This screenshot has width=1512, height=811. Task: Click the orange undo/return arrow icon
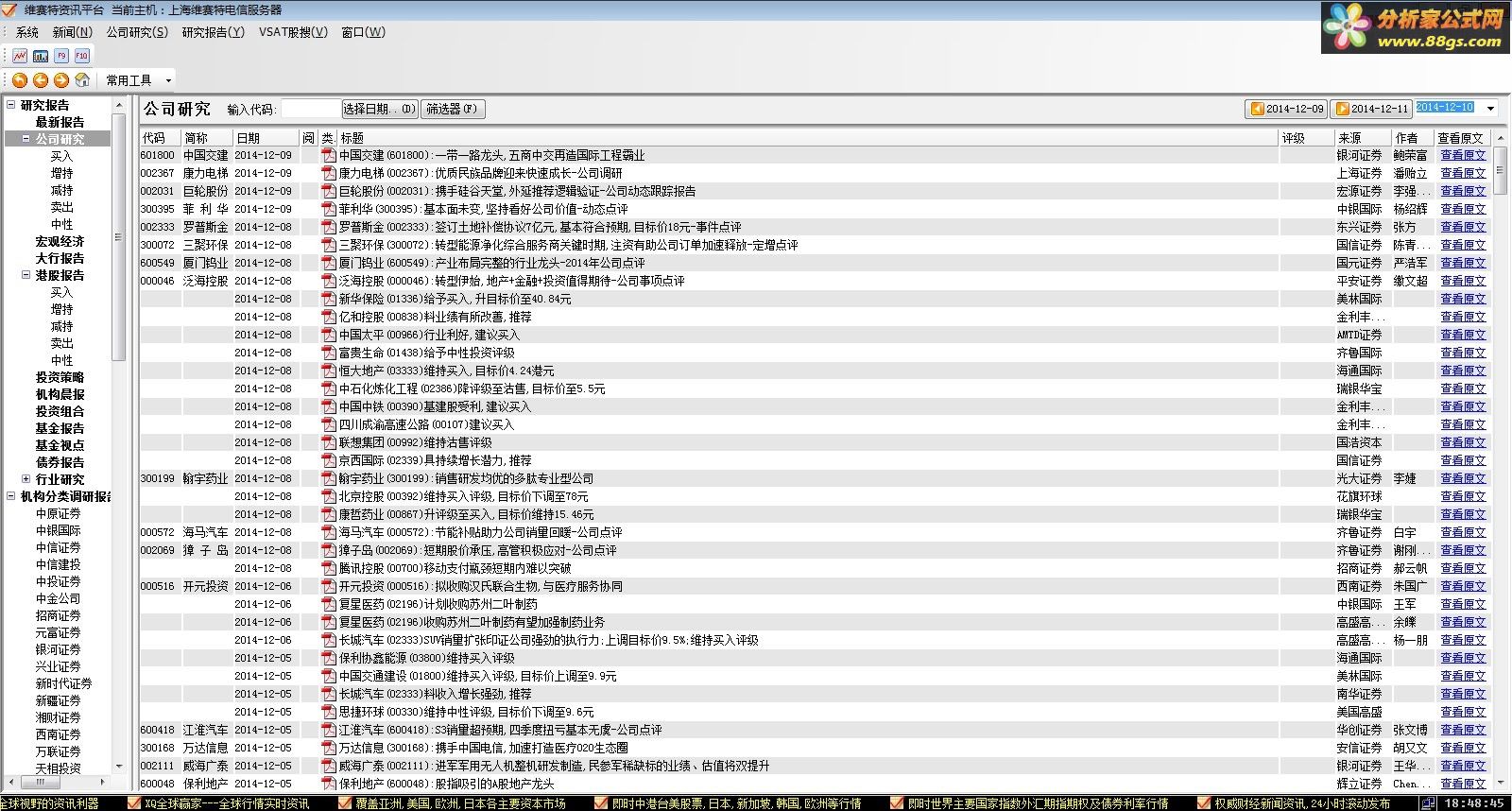[x=20, y=80]
